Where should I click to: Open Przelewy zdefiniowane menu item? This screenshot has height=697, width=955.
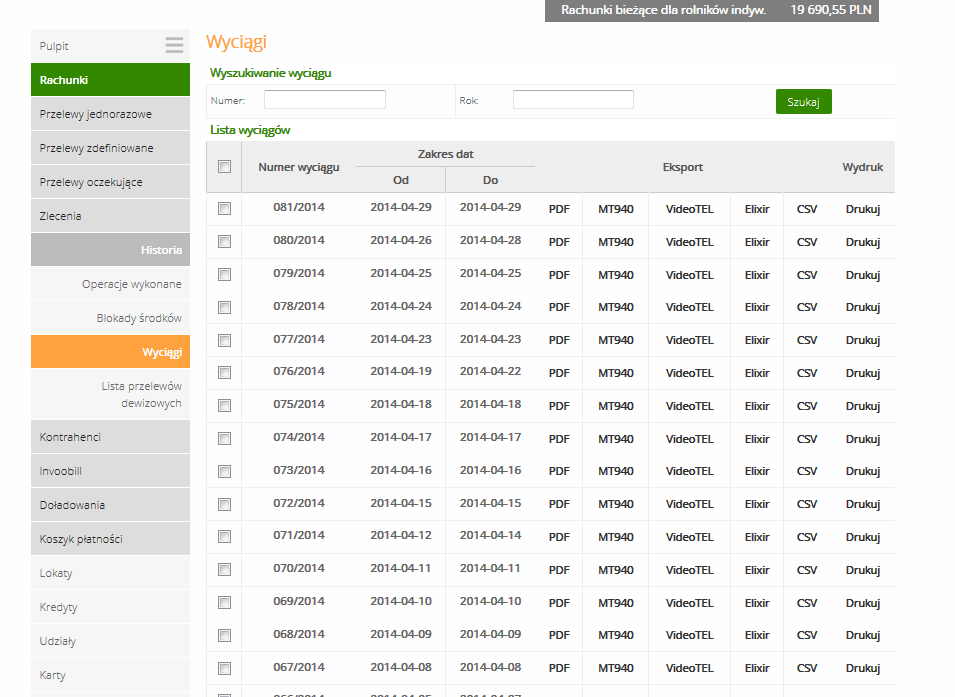coord(110,148)
